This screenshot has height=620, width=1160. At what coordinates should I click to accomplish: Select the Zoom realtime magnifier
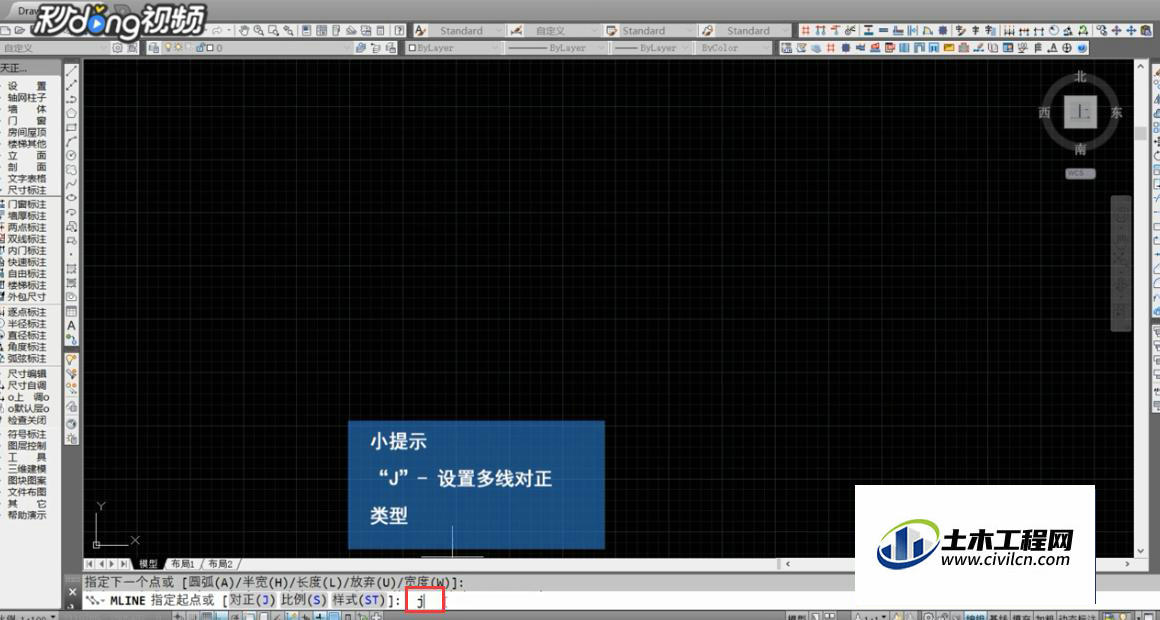click(x=259, y=30)
